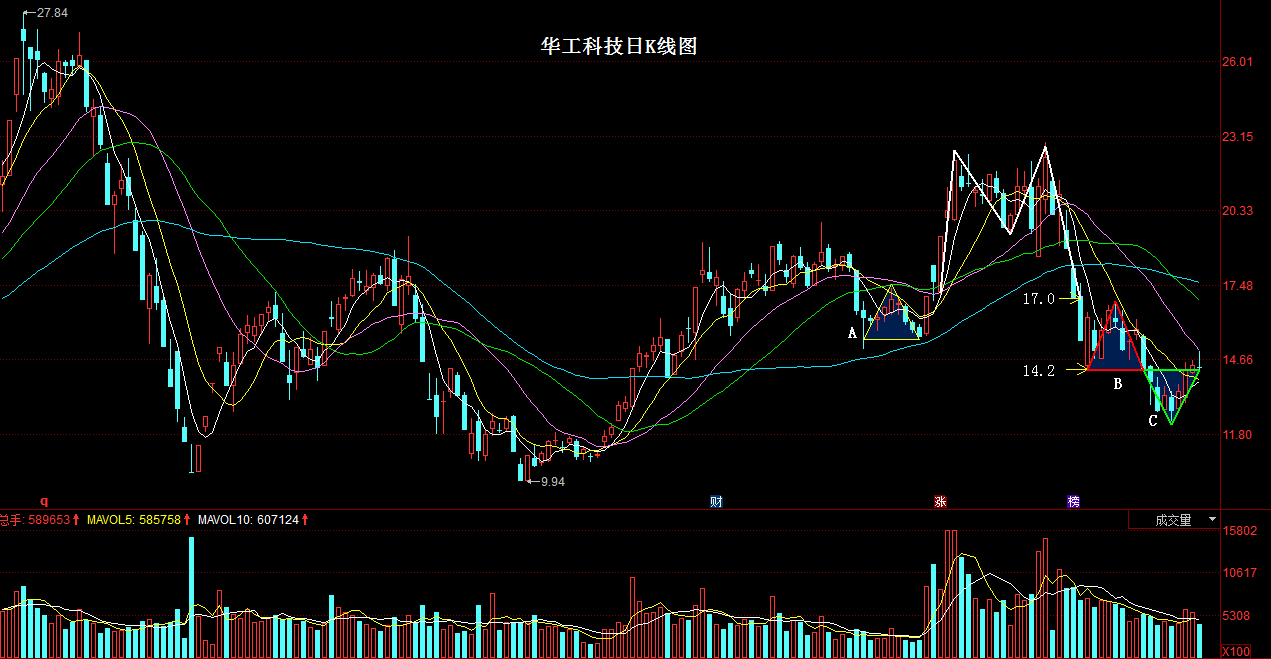Click the 14.66 price axis label
Viewport: 1271px width, 659px height.
(1237, 360)
